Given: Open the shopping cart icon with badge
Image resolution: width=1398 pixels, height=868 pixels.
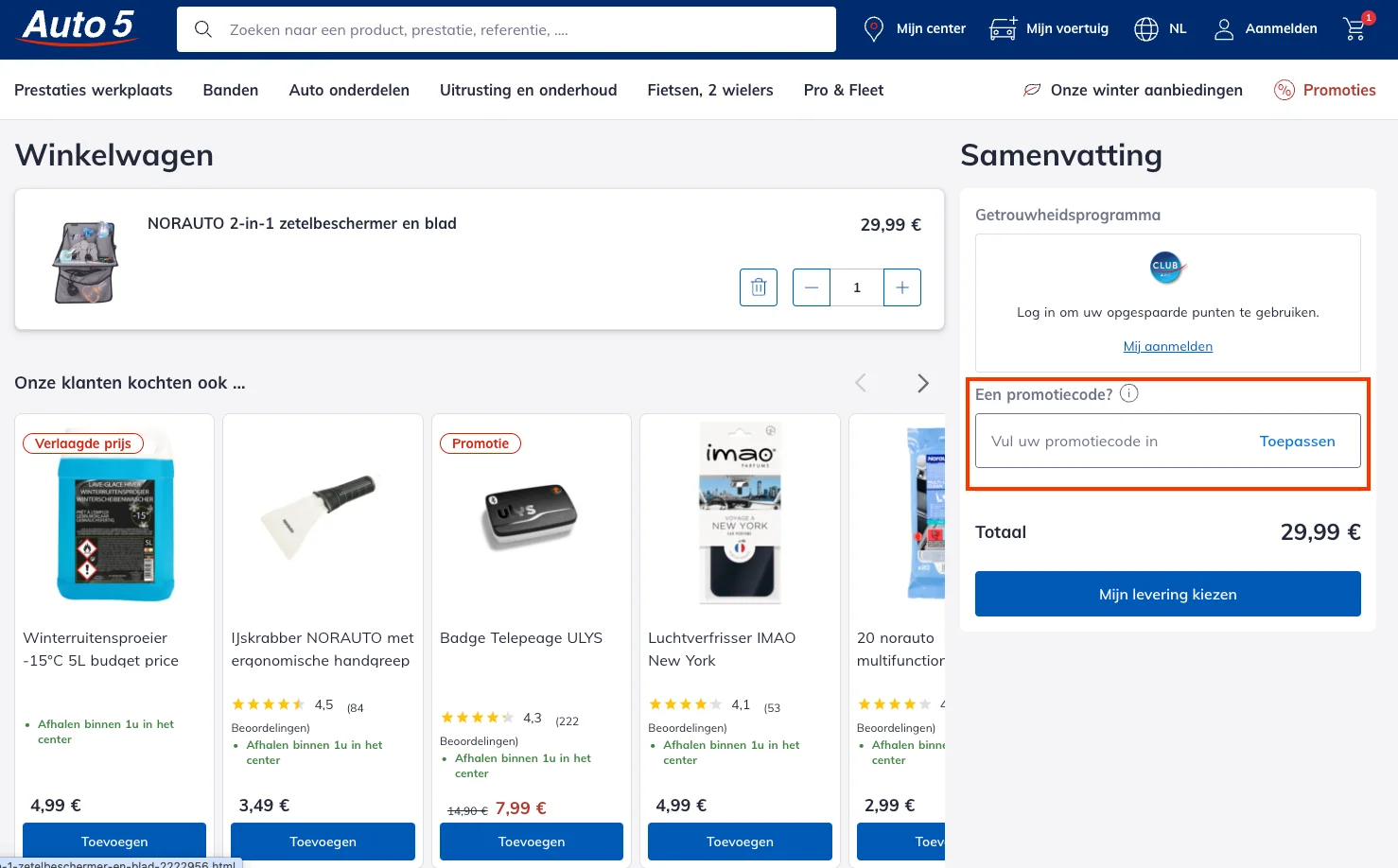Looking at the screenshot, I should [x=1354, y=28].
